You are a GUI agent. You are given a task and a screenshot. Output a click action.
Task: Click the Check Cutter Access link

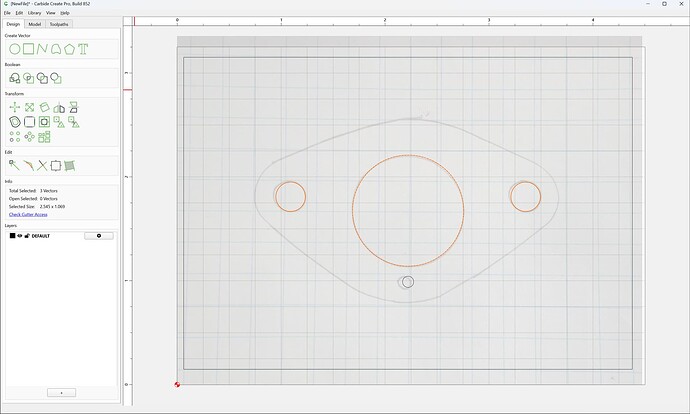pyautogui.click(x=28, y=214)
